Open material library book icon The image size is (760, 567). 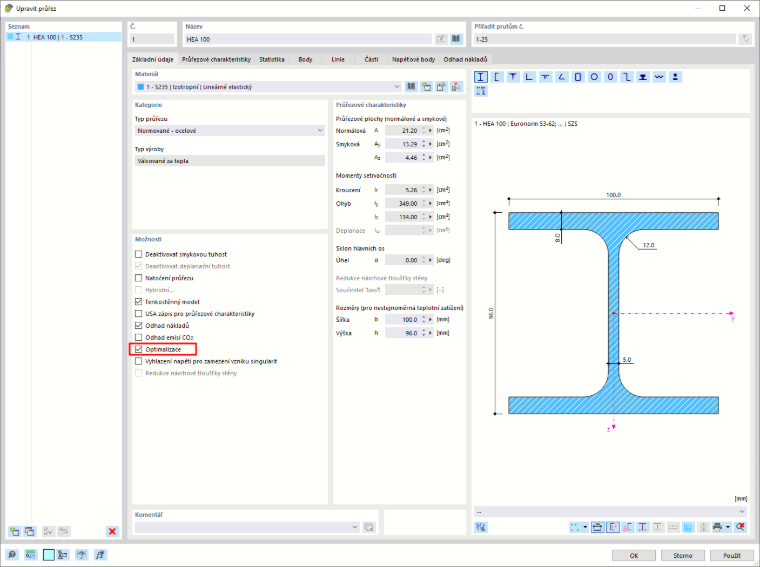pyautogui.click(x=411, y=87)
